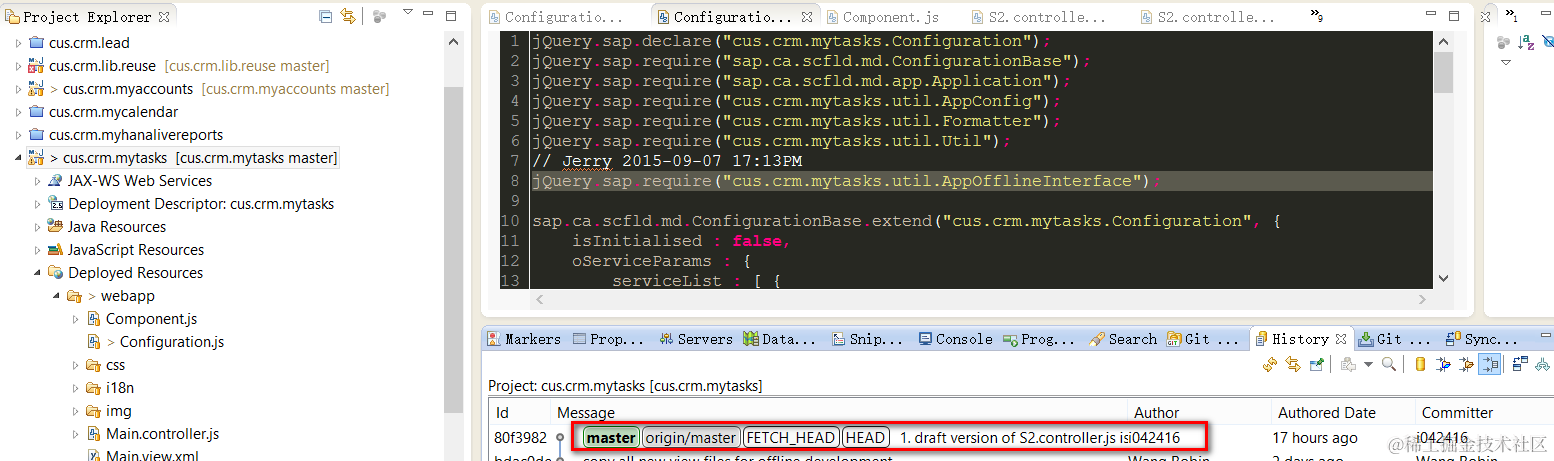Open the Synchronize view tab
This screenshot has width=1554, height=461.
tap(1483, 339)
